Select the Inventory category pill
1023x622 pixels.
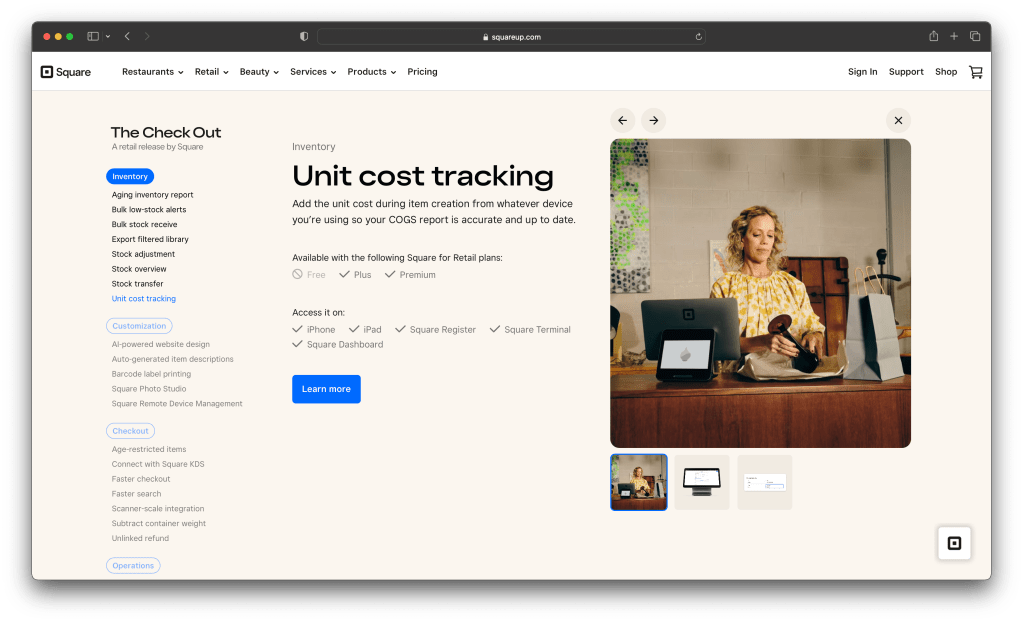click(x=130, y=177)
